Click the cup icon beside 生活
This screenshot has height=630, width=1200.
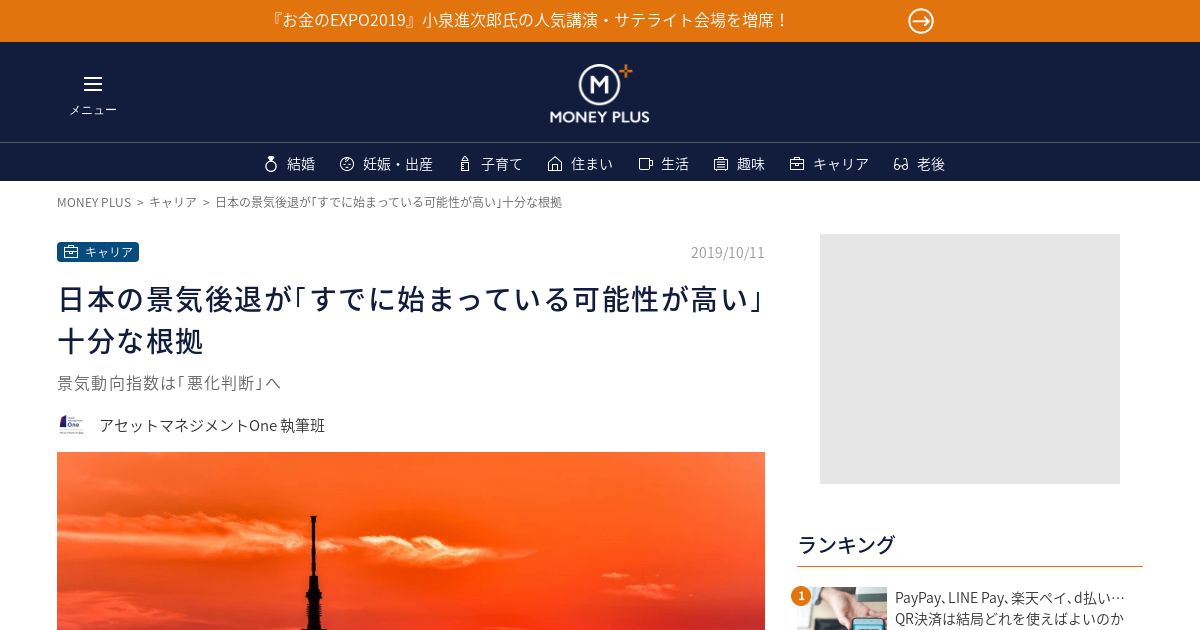click(x=645, y=164)
